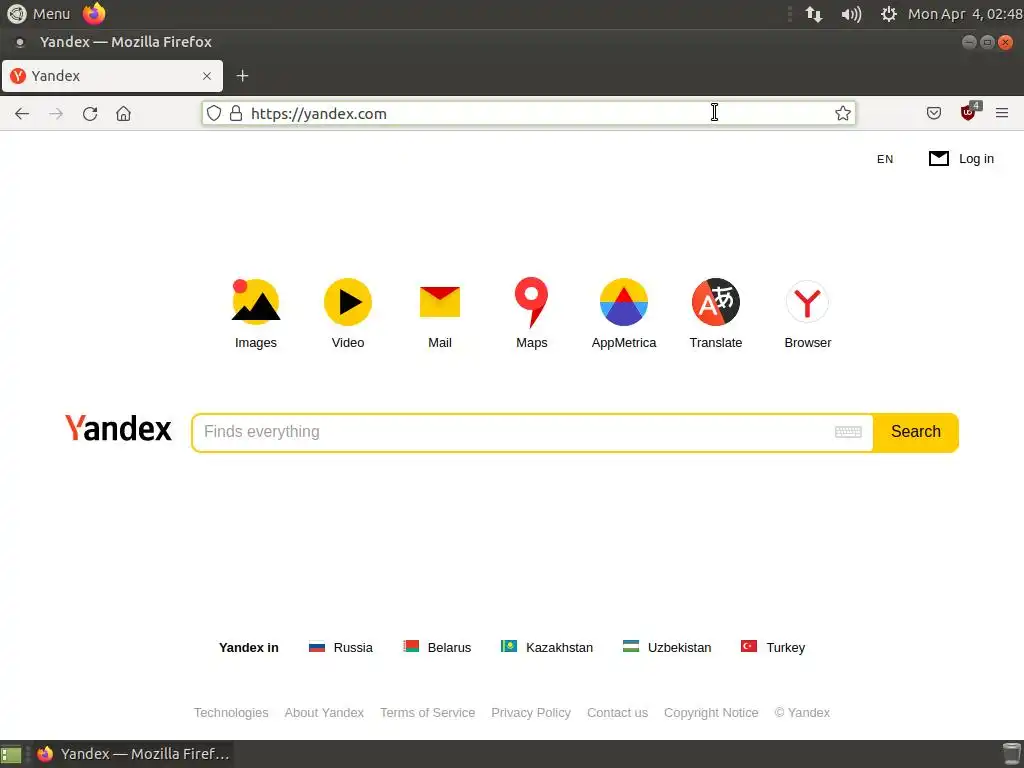Open Yandex Images service icon
This screenshot has width=1024, height=768.
point(255,301)
